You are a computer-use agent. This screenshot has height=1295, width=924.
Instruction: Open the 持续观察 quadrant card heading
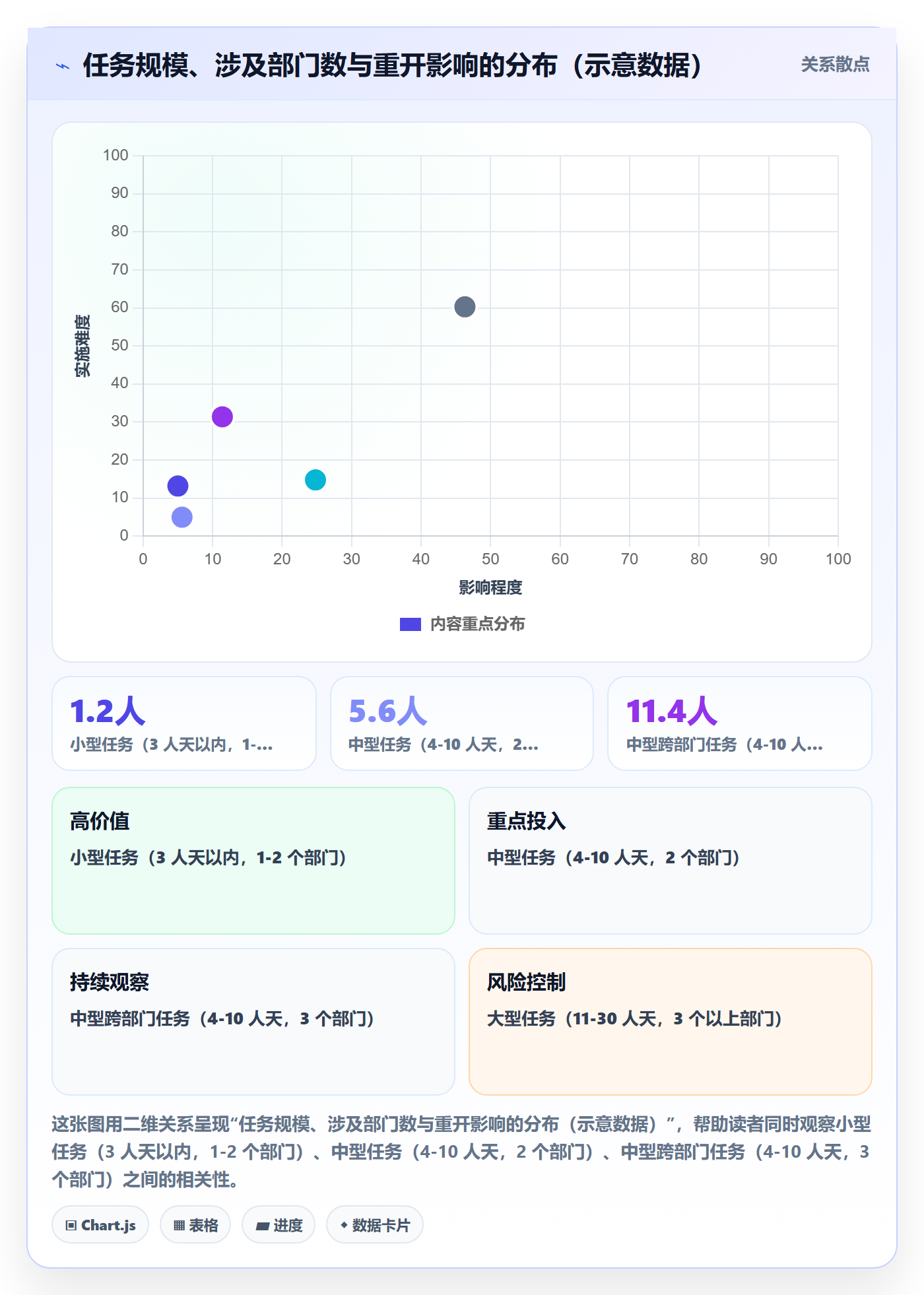(x=110, y=982)
